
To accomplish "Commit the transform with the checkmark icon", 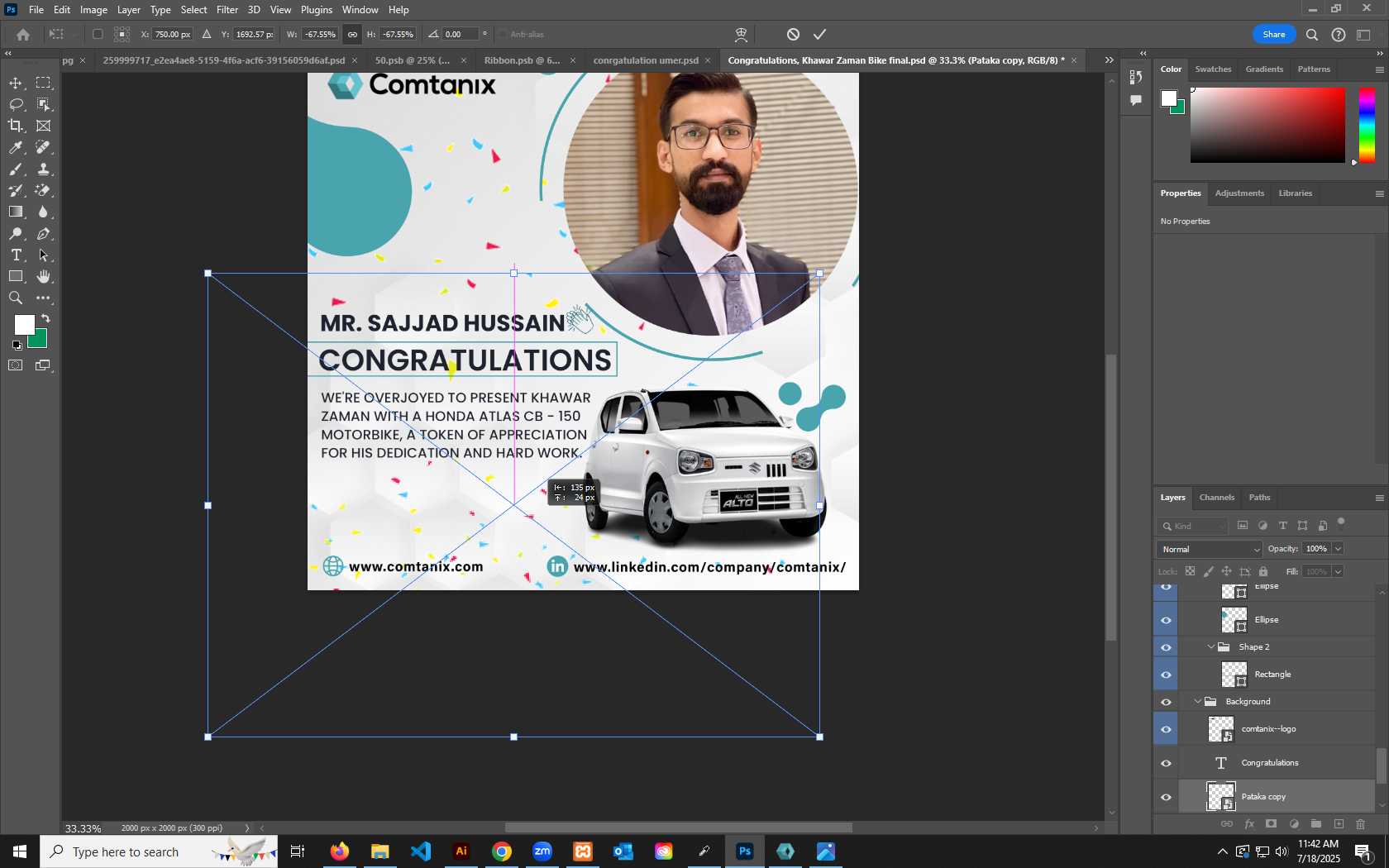I will (819, 35).
